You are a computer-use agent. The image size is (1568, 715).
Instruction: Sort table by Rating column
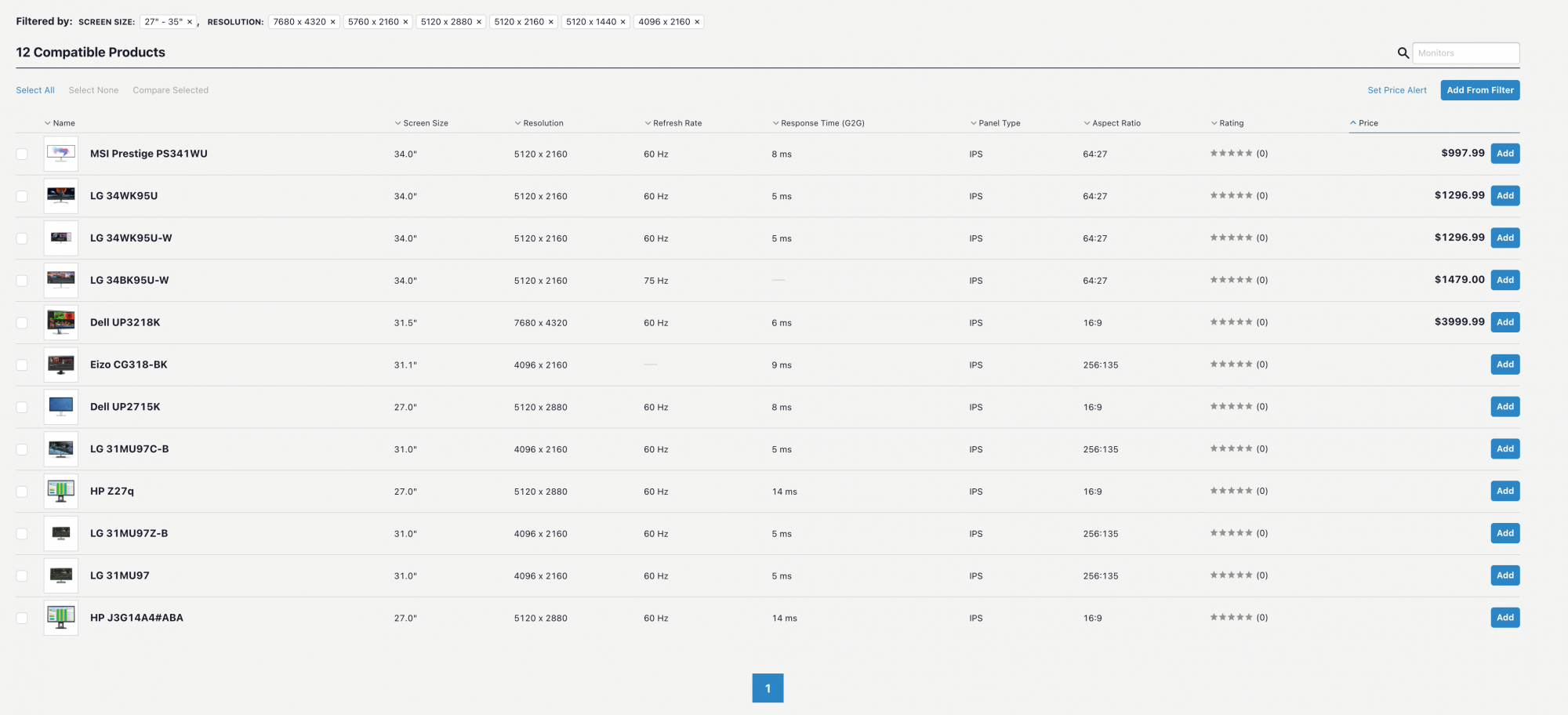[1227, 123]
